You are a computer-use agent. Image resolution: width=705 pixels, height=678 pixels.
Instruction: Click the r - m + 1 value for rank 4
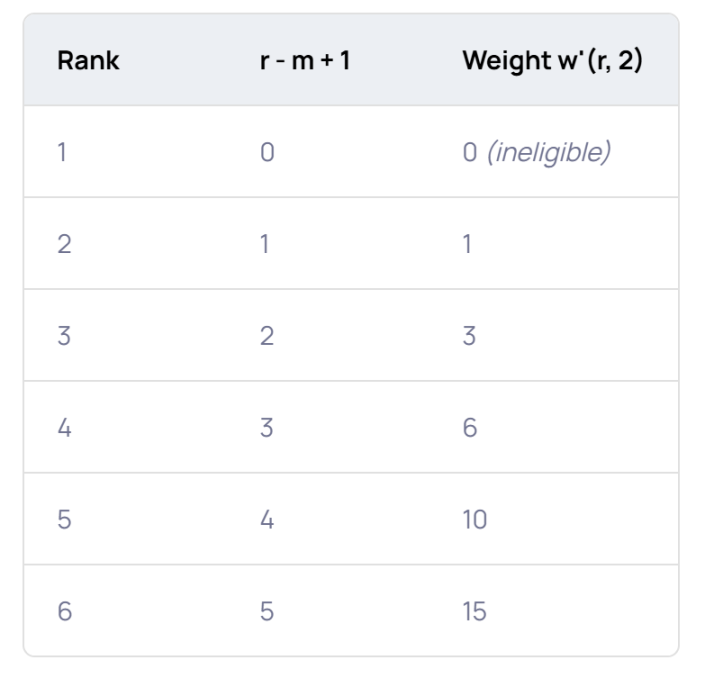click(267, 428)
